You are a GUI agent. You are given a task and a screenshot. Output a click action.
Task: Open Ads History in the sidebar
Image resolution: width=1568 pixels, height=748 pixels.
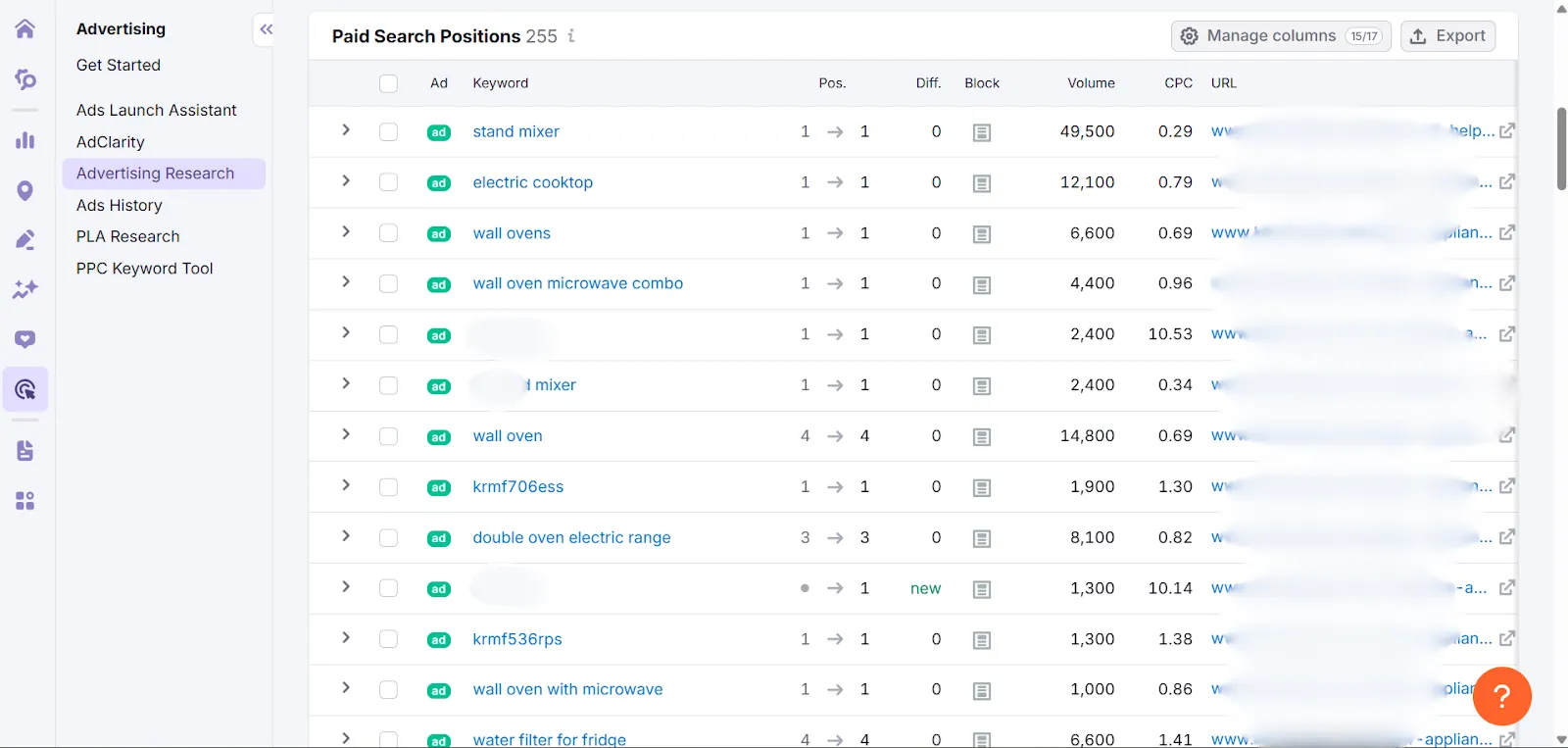[120, 205]
